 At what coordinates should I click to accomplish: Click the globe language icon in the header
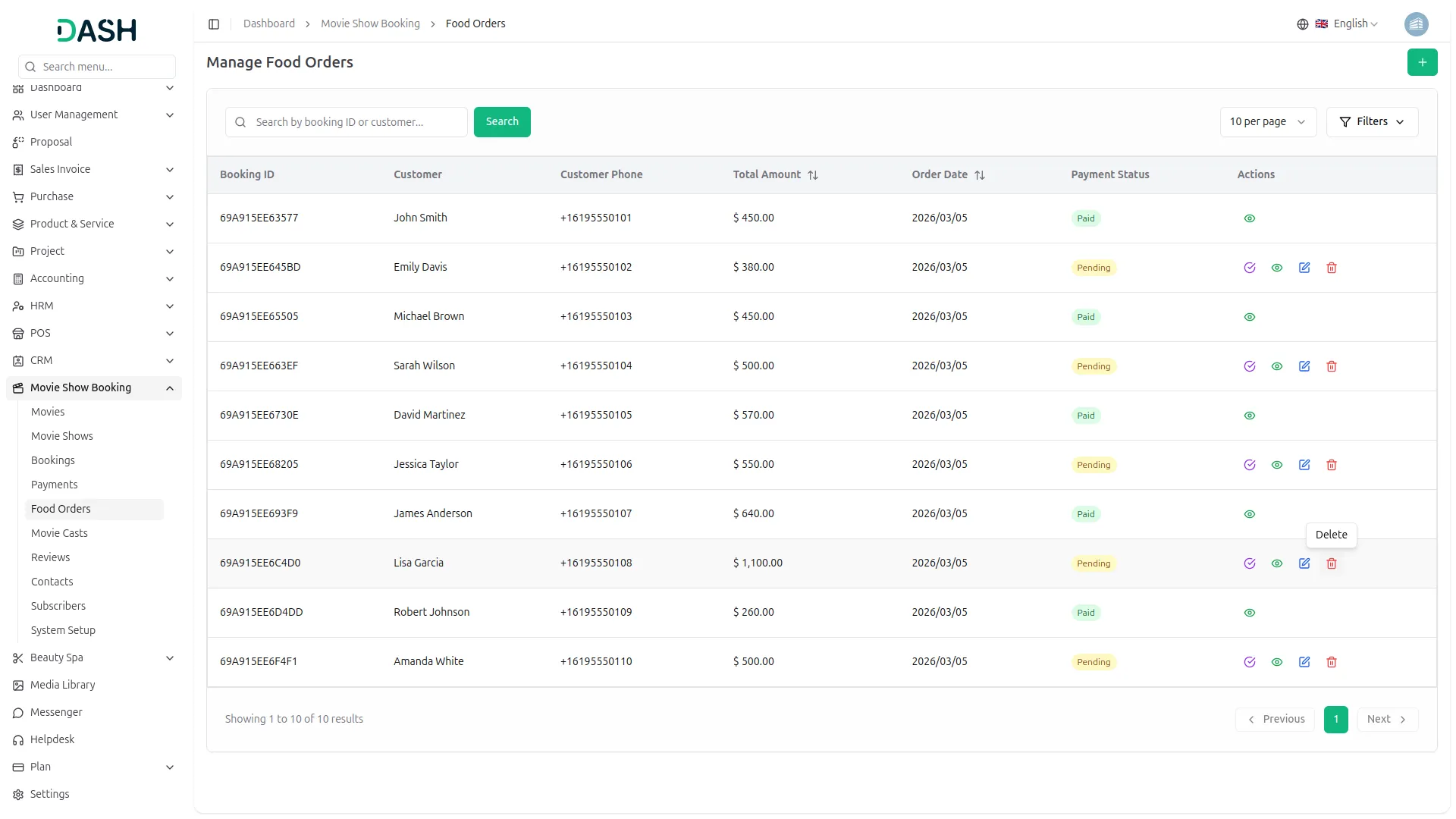(1302, 24)
